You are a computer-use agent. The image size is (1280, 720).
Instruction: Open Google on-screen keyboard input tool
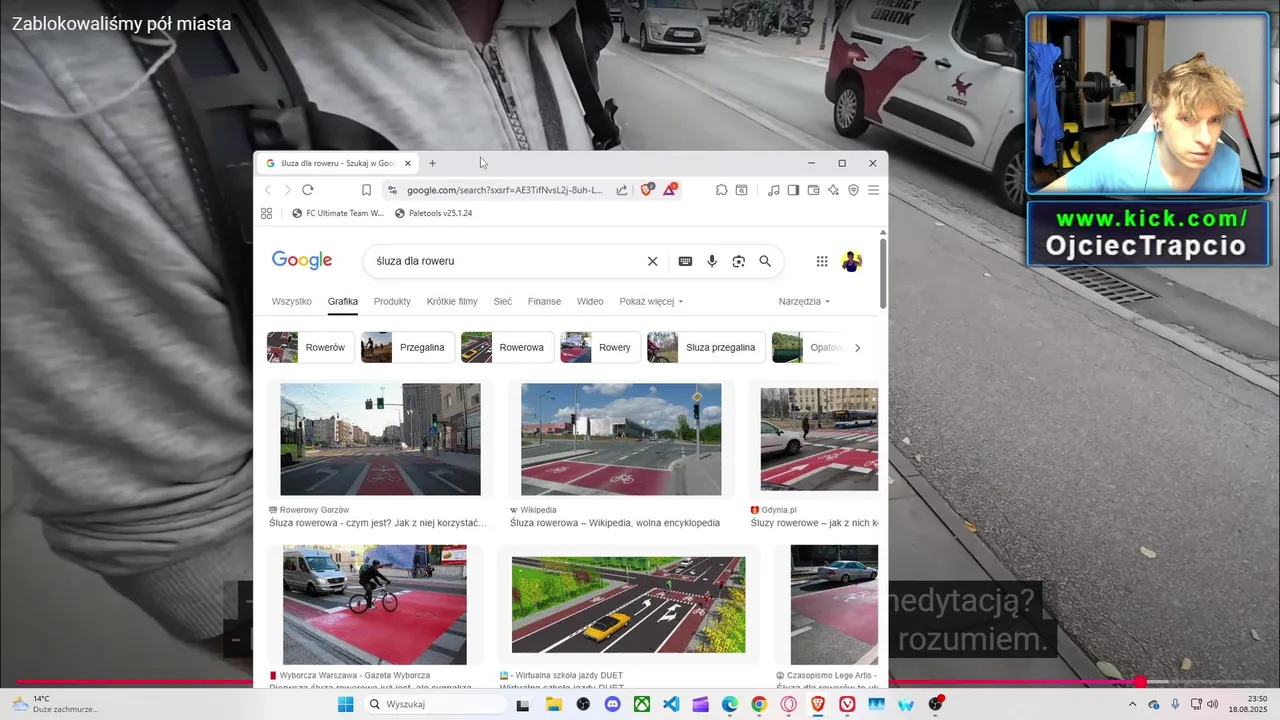coord(685,261)
